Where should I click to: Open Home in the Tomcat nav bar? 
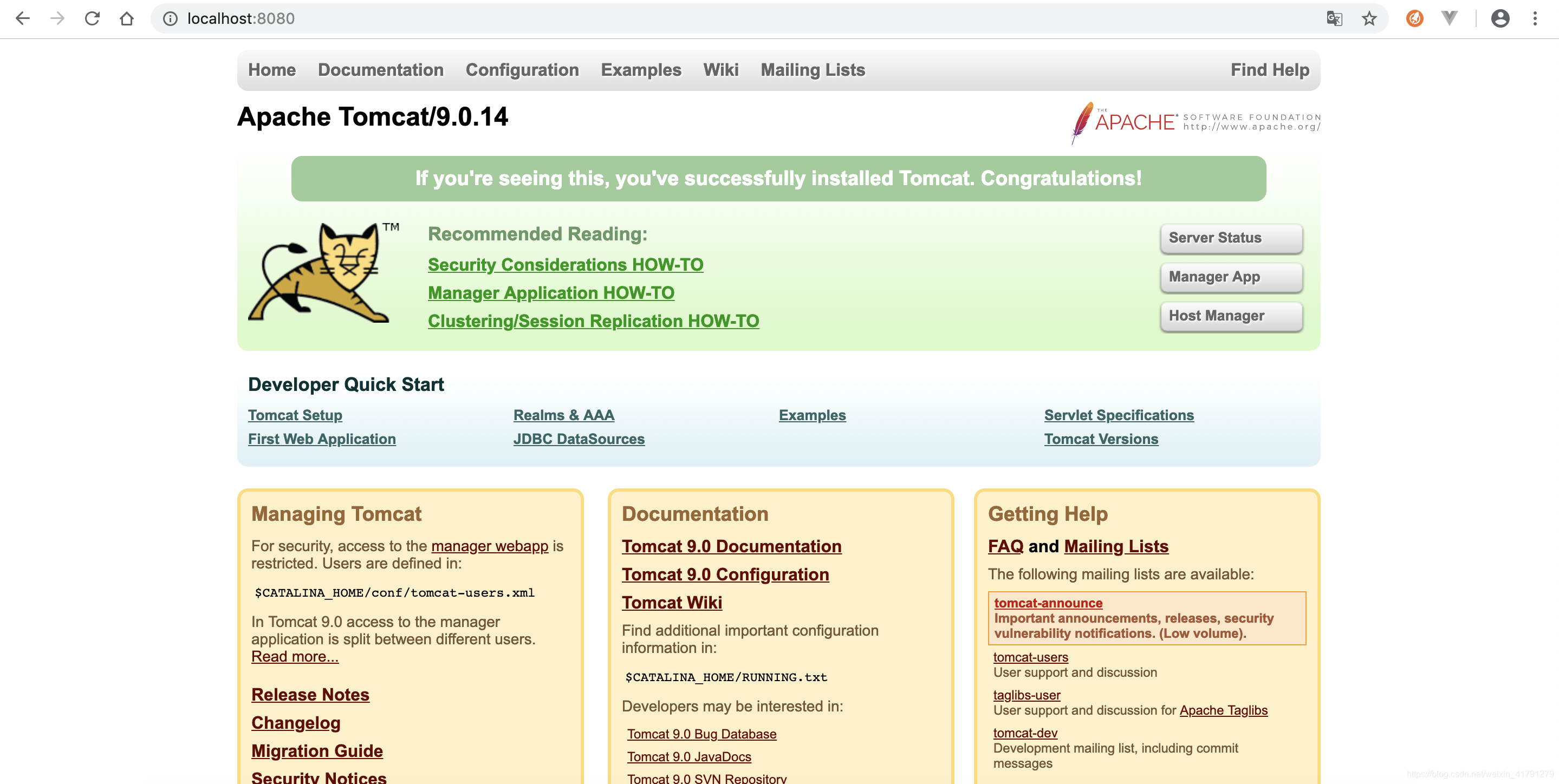point(272,70)
